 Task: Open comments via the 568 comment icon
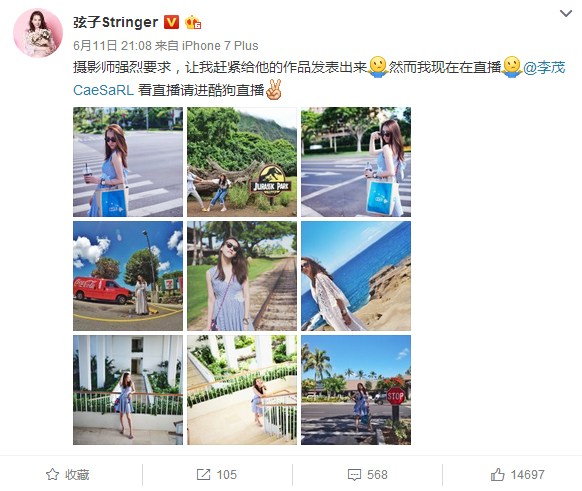(354, 475)
